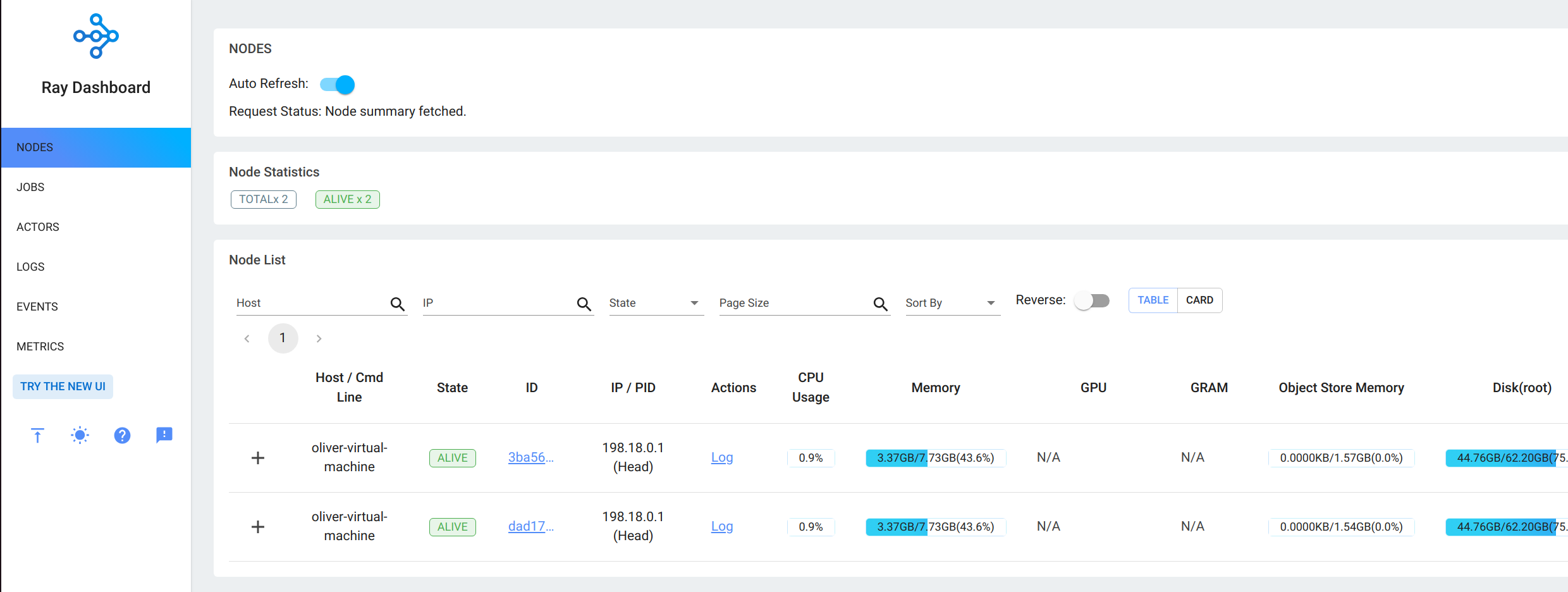The image size is (1568, 592).
Task: Click the back-to-top arrow icon in sidebar
Action: click(x=37, y=435)
